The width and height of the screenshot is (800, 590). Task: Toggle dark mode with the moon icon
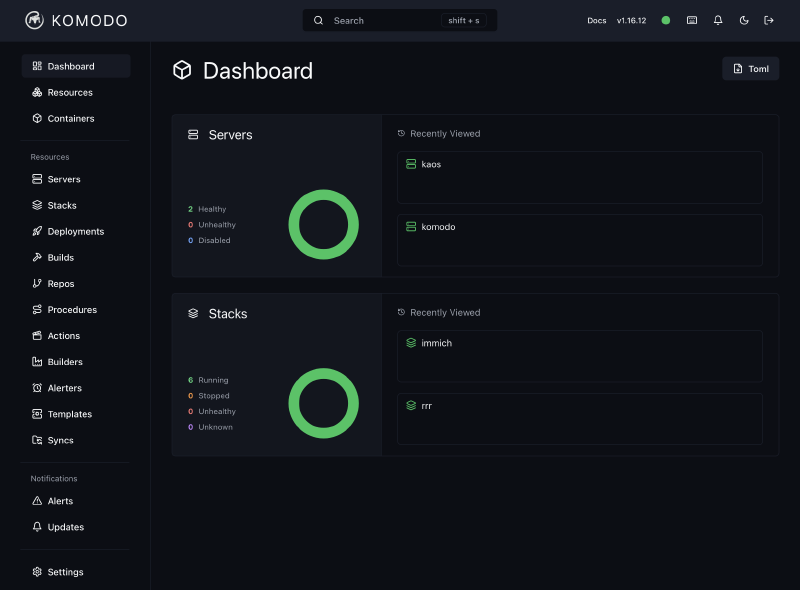(x=744, y=20)
